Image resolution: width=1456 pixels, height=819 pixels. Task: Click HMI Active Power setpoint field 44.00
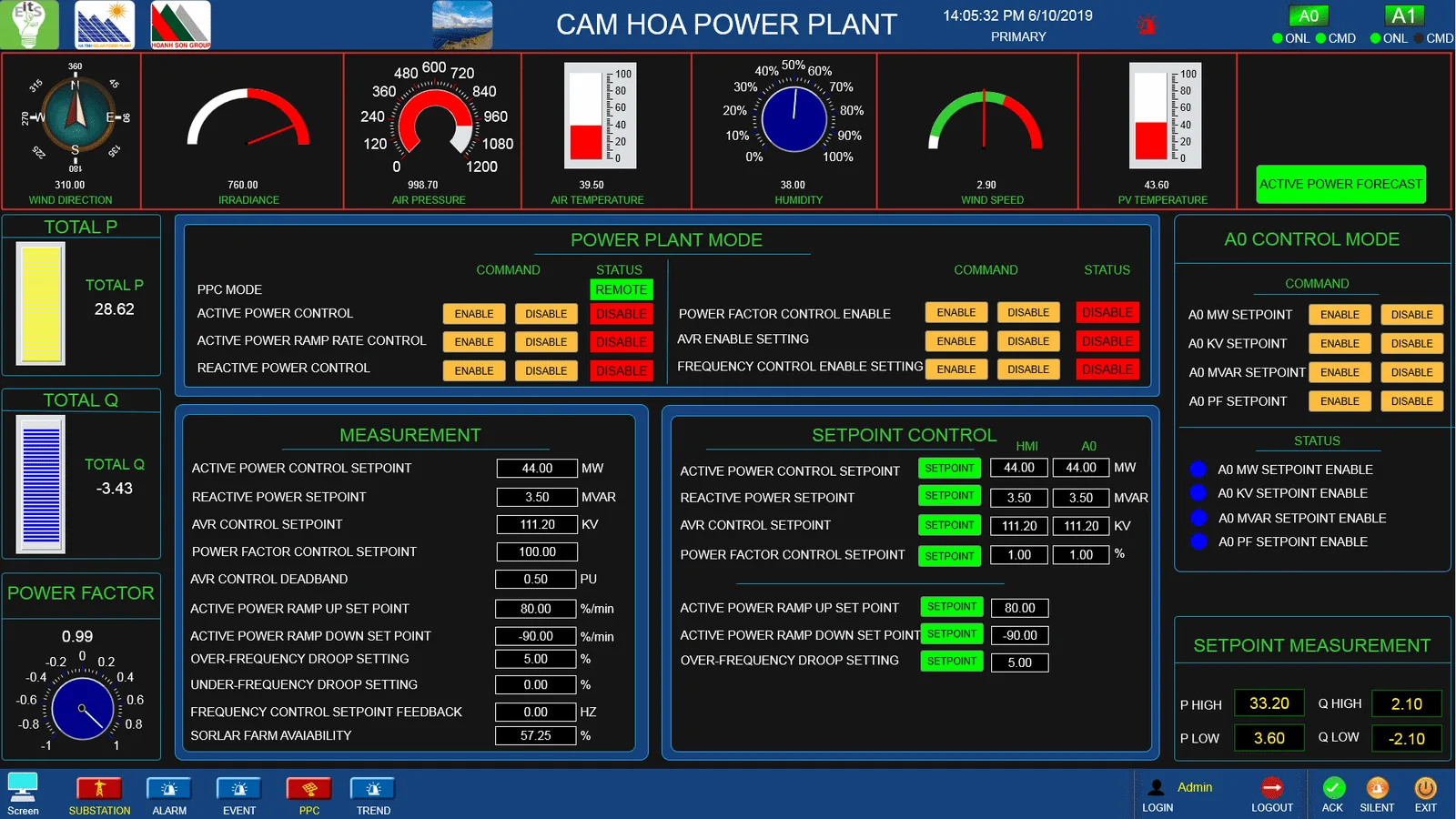pyautogui.click(x=1019, y=468)
